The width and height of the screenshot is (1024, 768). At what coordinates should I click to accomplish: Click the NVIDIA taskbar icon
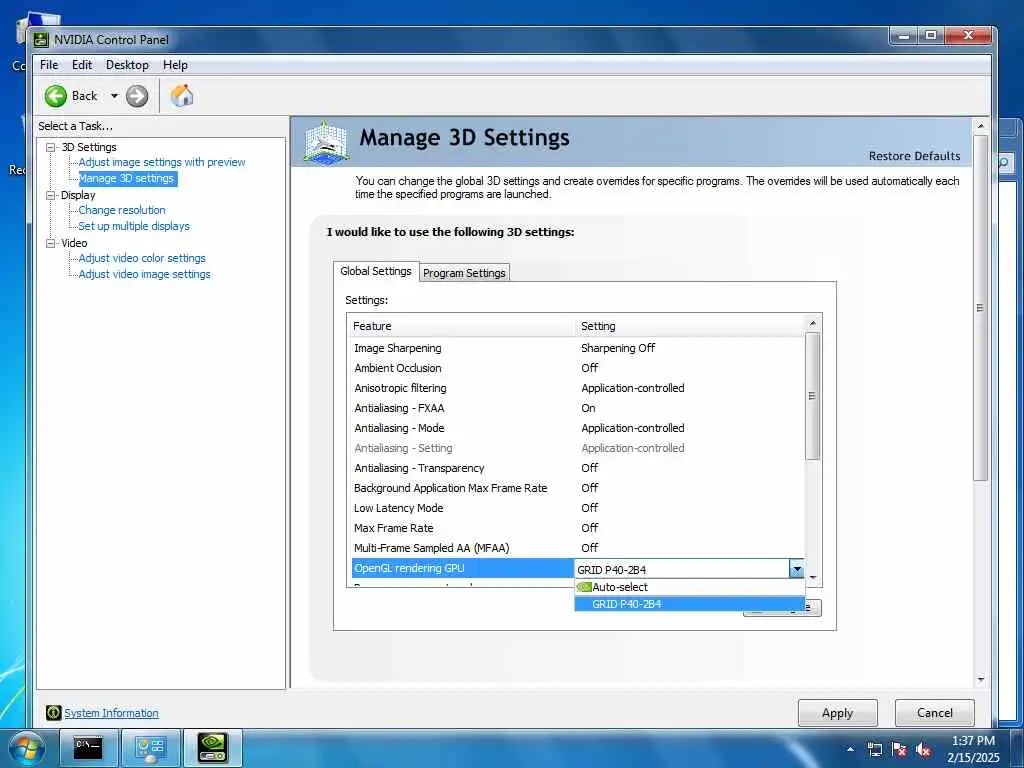click(x=213, y=747)
